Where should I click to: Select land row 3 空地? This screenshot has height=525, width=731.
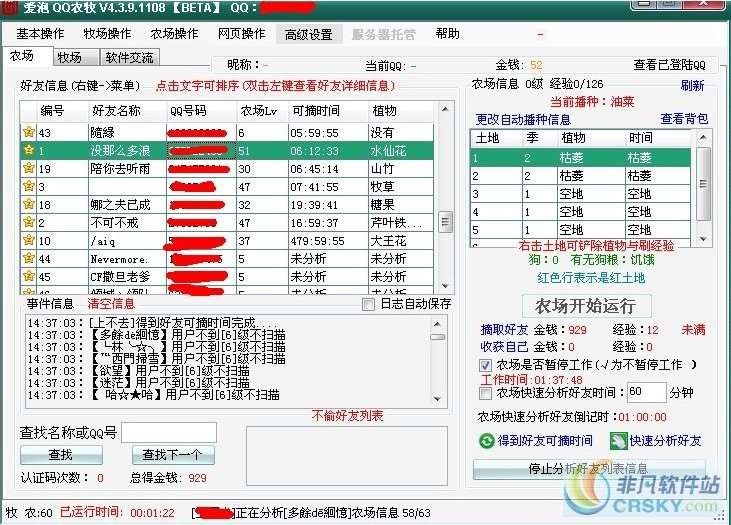(581, 193)
